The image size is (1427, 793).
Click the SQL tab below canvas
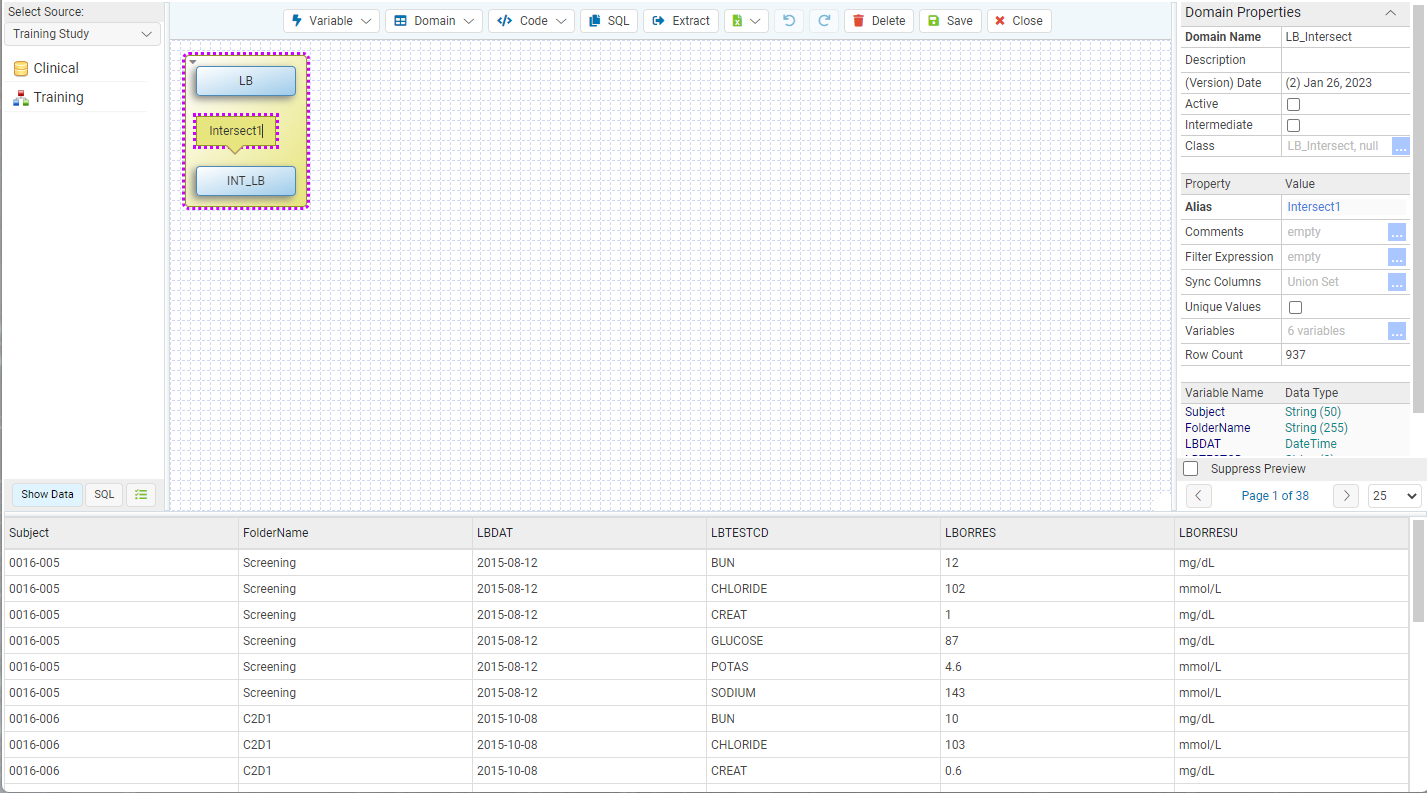[x=104, y=494]
